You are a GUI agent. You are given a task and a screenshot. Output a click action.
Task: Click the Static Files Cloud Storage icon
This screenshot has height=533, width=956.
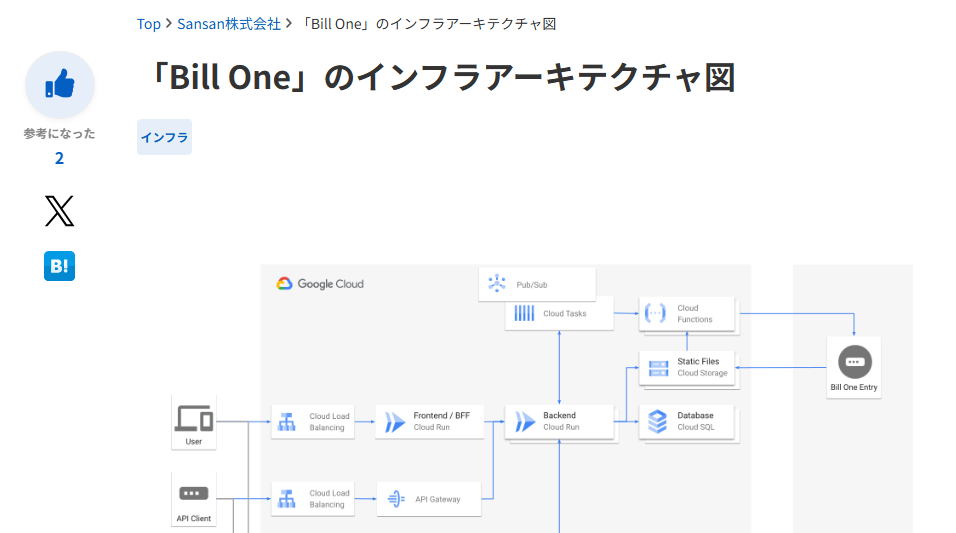[x=658, y=368]
